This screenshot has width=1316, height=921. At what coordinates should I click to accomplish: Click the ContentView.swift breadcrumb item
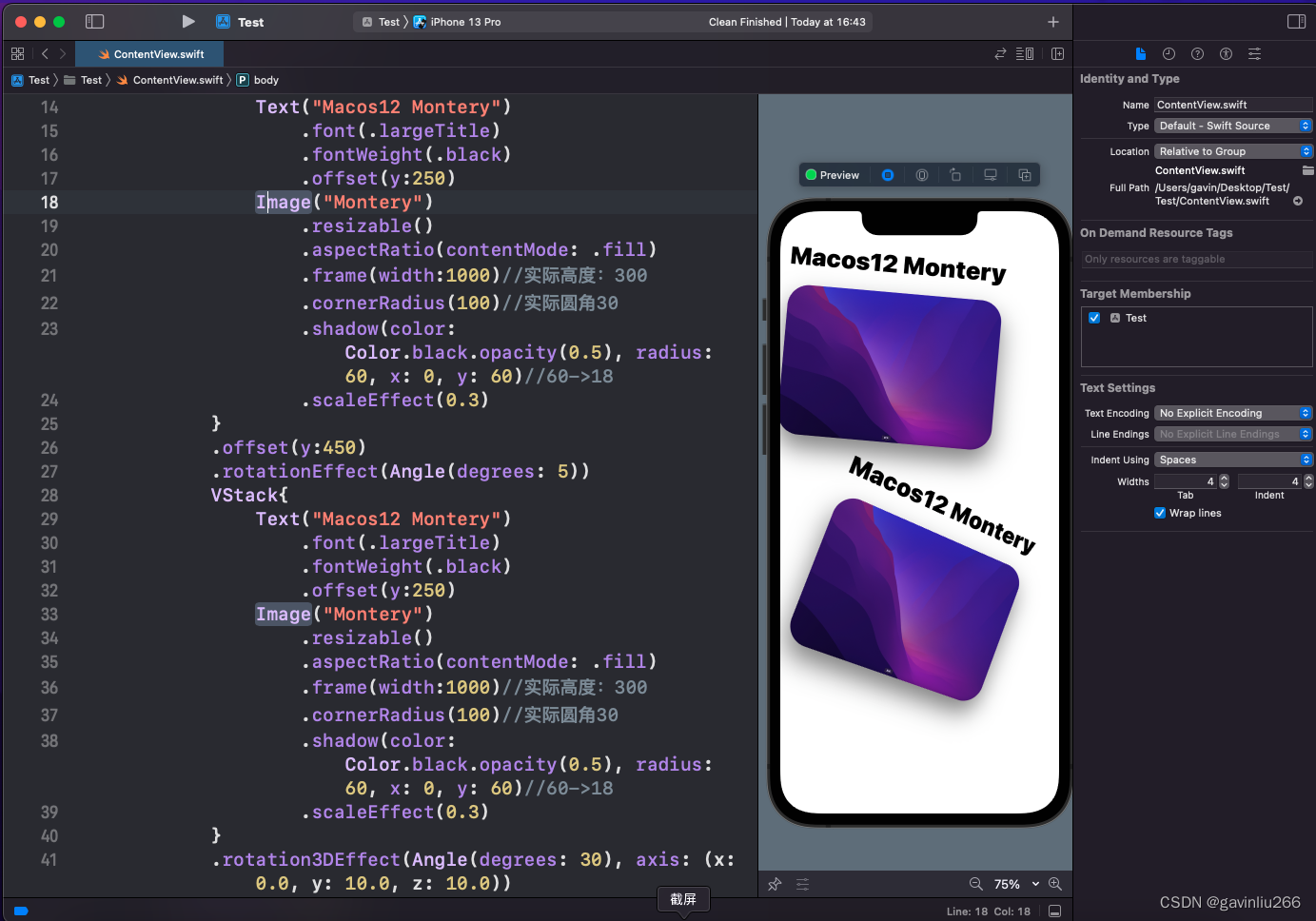point(170,80)
